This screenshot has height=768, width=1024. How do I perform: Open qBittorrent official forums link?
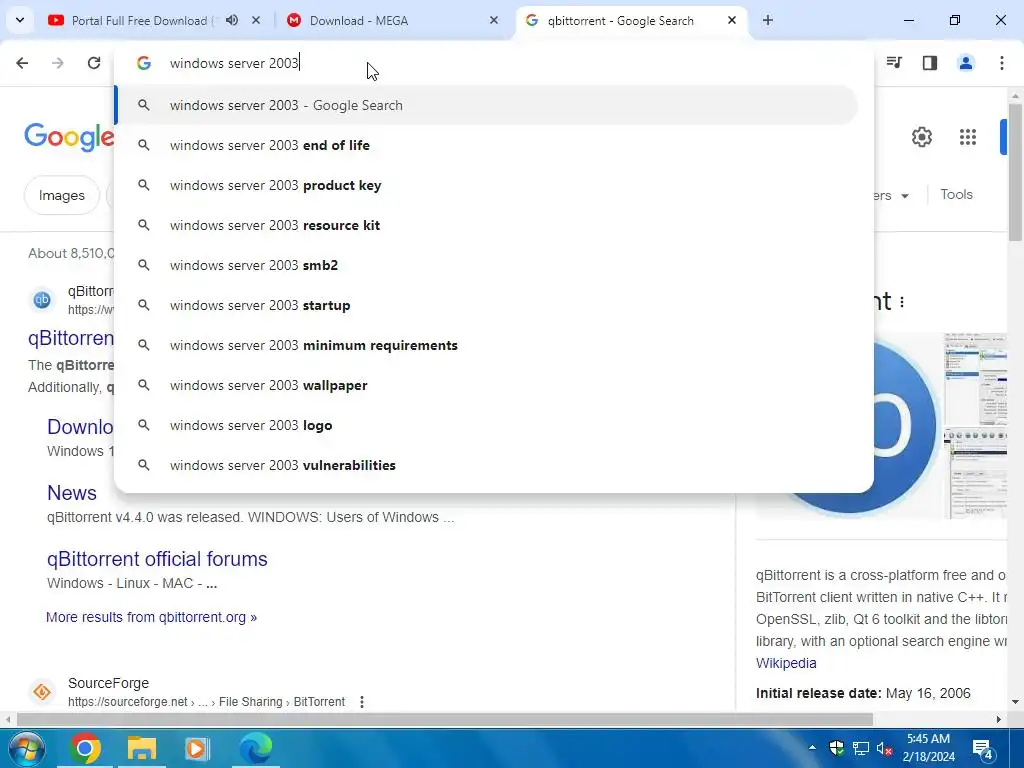[157, 559]
